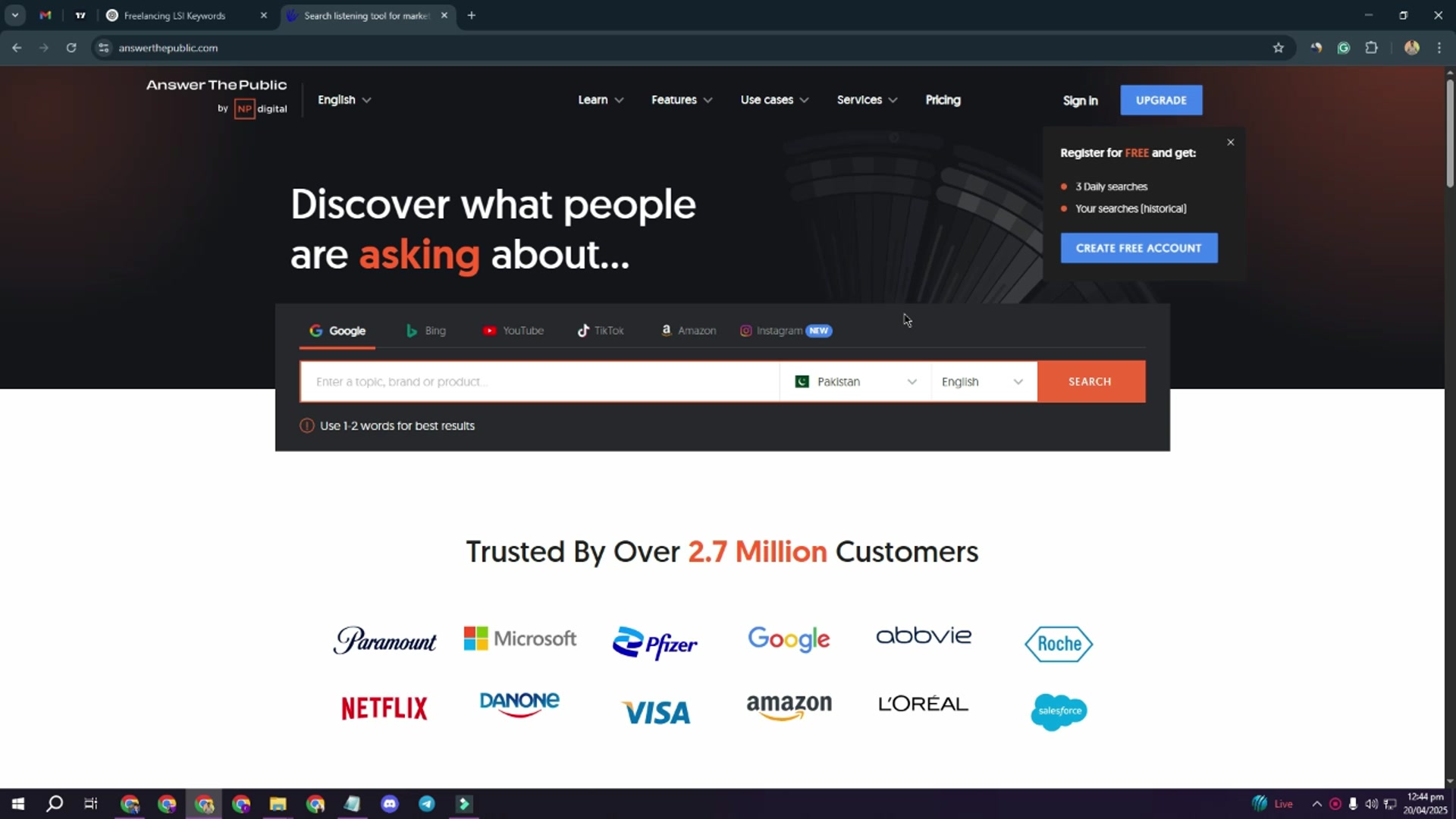Click the topic, brand or product input

coord(540,381)
